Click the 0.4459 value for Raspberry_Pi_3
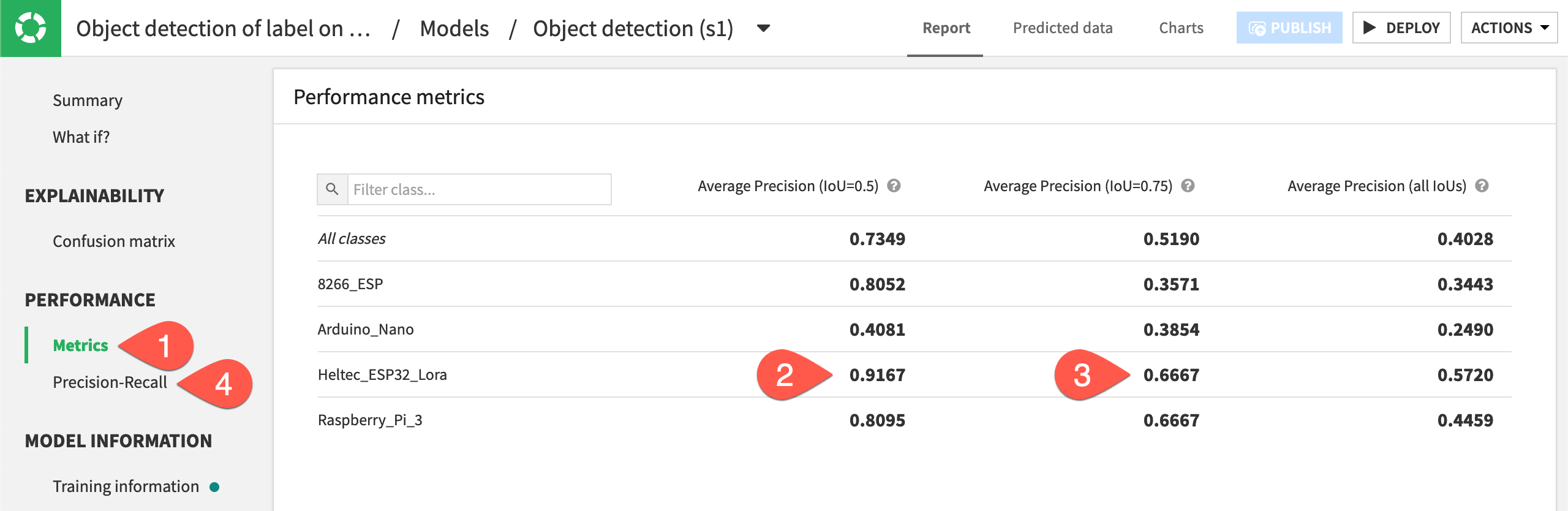The width and height of the screenshot is (1568, 511). [x=1465, y=420]
